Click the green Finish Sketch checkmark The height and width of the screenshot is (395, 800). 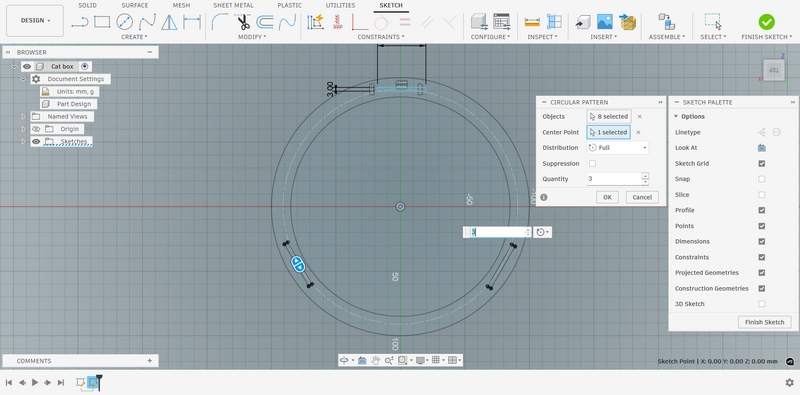[766, 21]
